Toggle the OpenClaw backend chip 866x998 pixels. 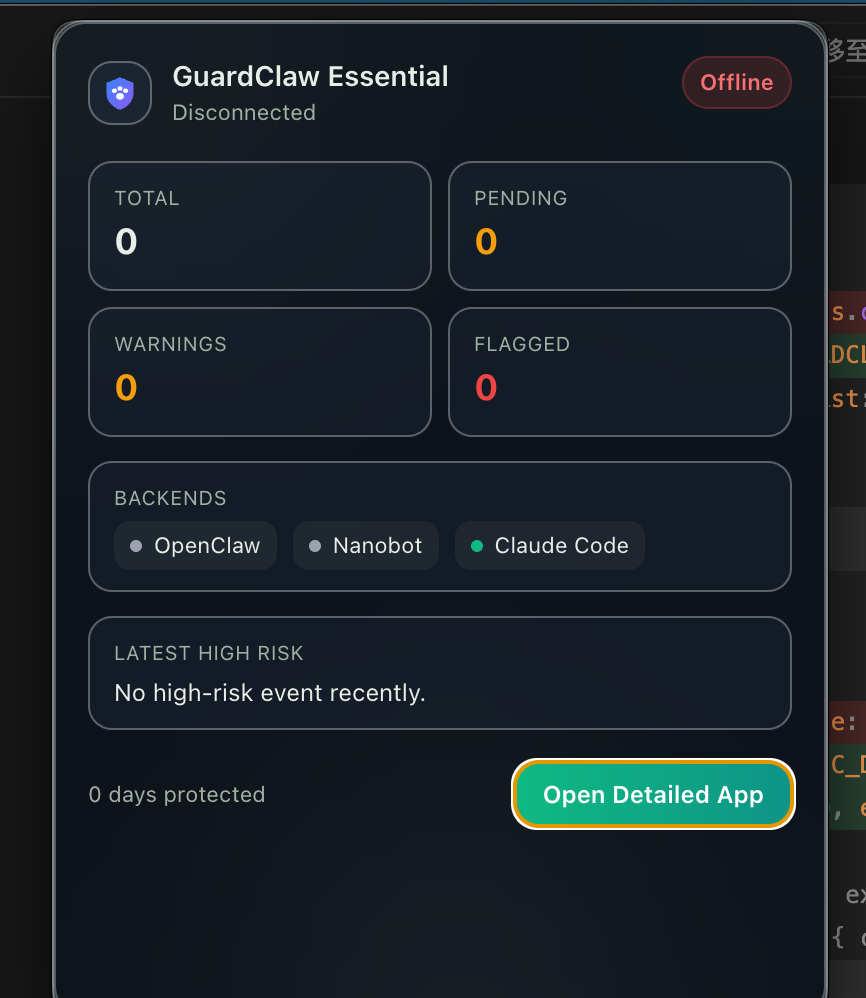click(x=195, y=546)
